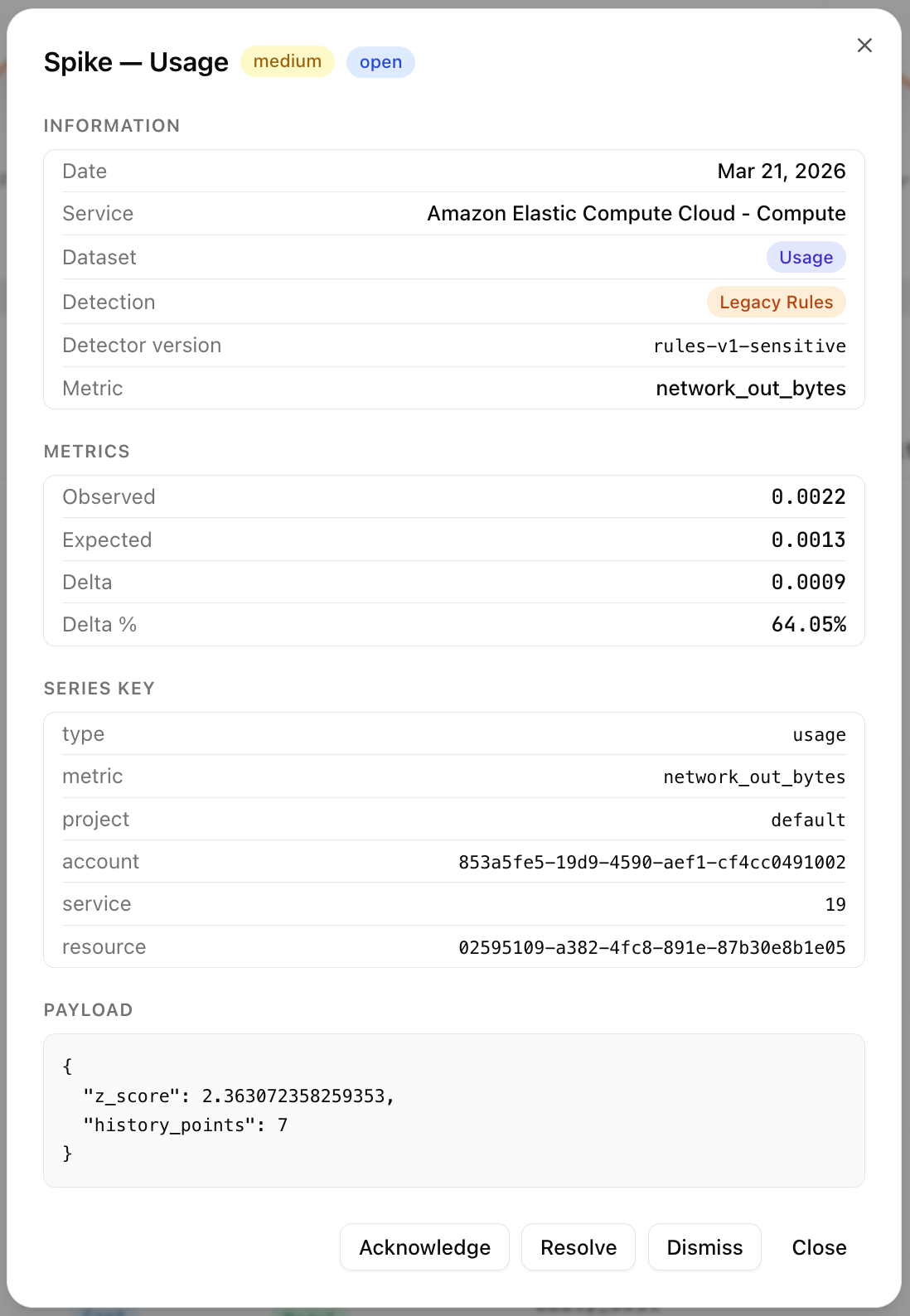Click the Expected value 0.0013
The height and width of the screenshot is (1316, 910).
(808, 539)
